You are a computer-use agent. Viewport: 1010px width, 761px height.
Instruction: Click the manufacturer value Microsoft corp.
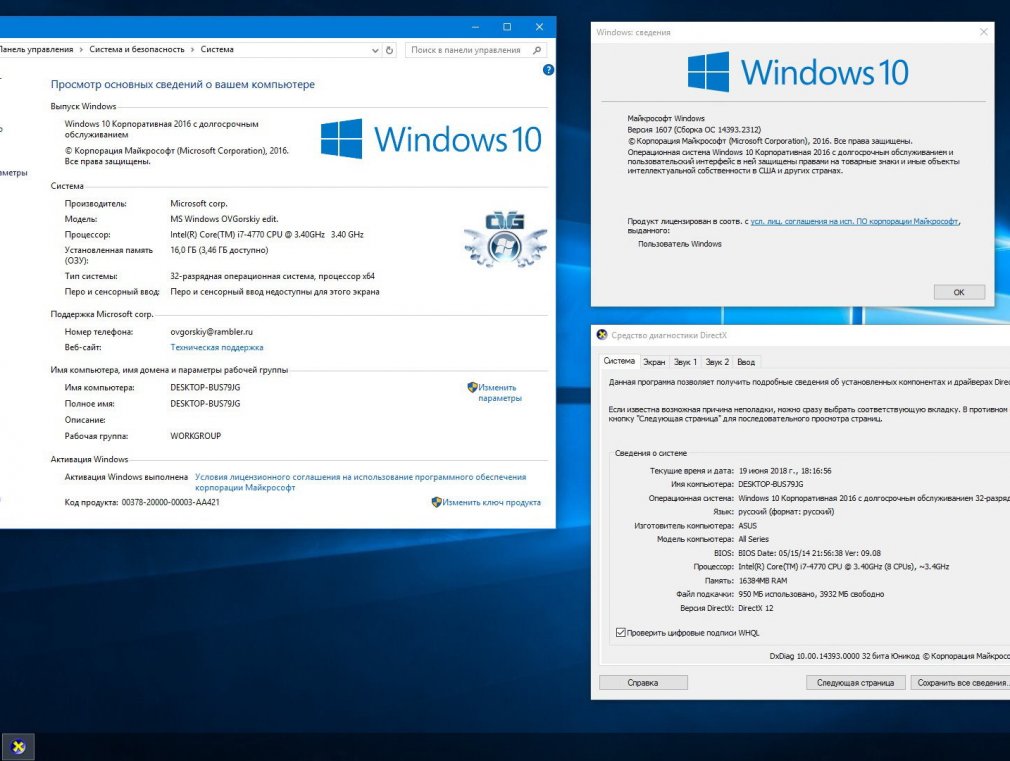click(x=198, y=204)
